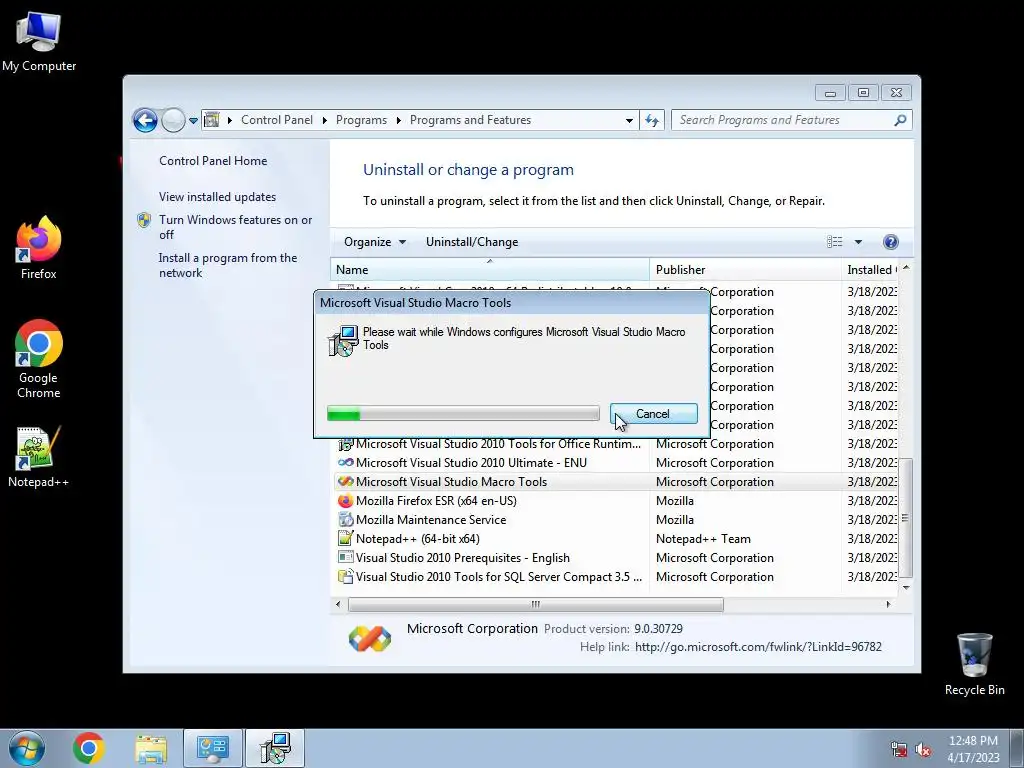Click the vertical scrollbar down arrow
The width and height of the screenshot is (1024, 768).
906,587
